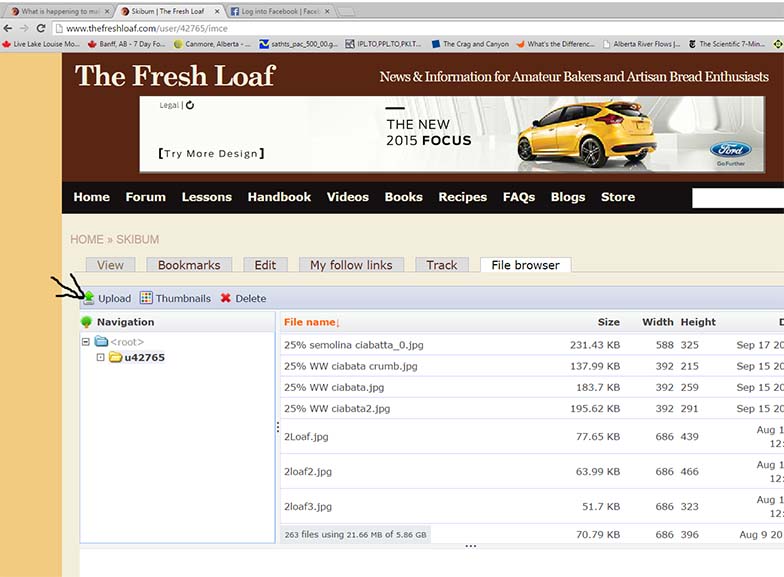Switch to the Bookmarks tab
This screenshot has height=577, width=784.
(x=189, y=265)
